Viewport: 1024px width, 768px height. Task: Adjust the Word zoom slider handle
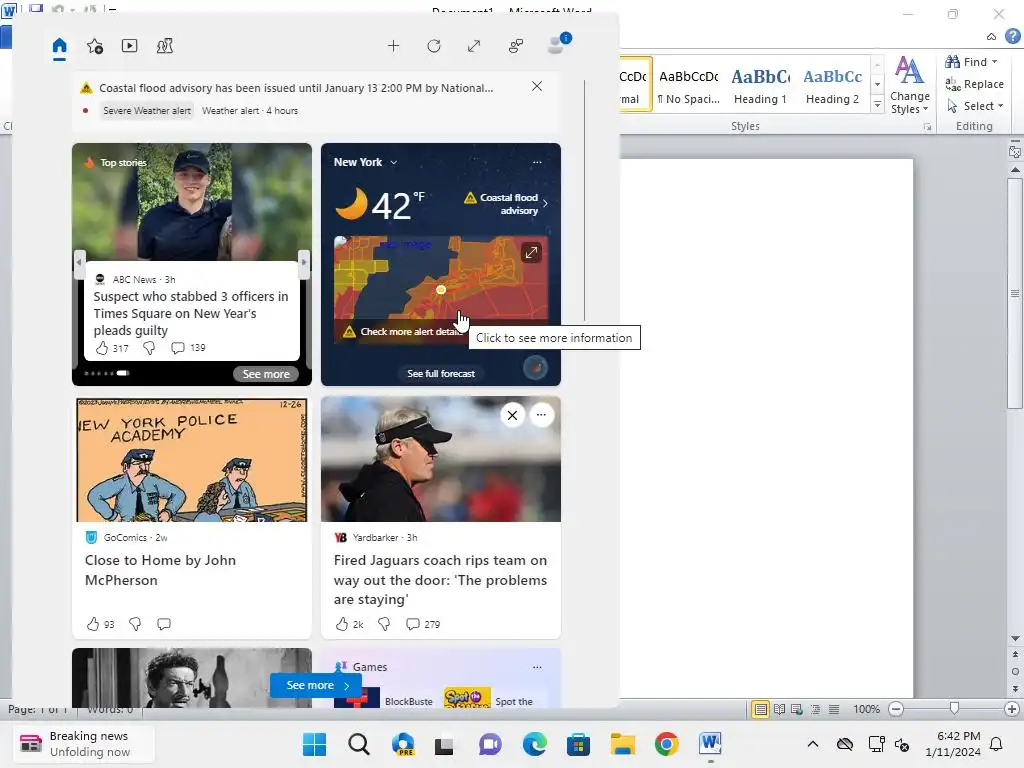pos(954,709)
